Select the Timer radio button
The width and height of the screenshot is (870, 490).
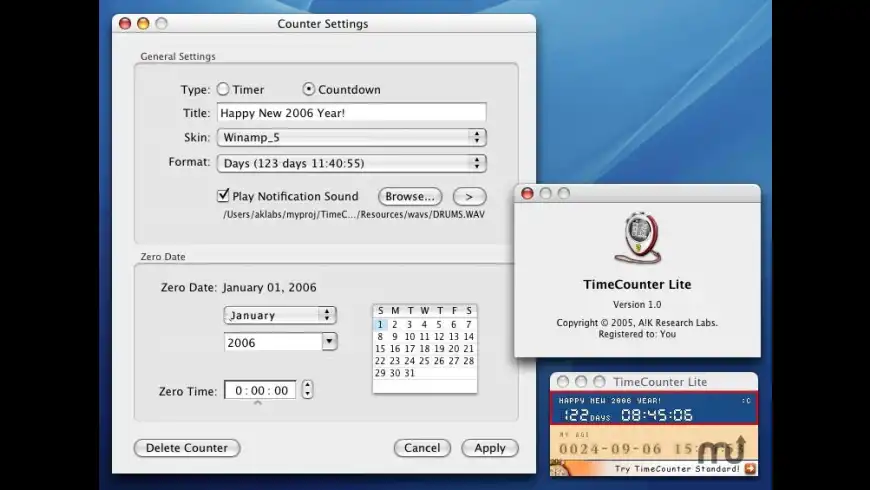point(223,89)
